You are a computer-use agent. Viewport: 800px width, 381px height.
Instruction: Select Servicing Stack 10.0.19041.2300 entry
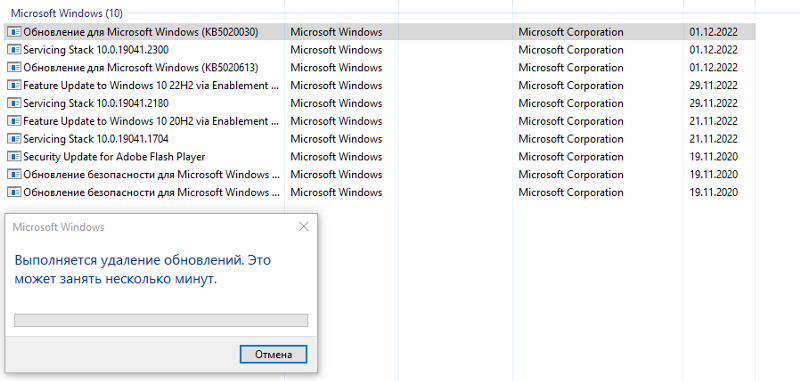point(96,50)
